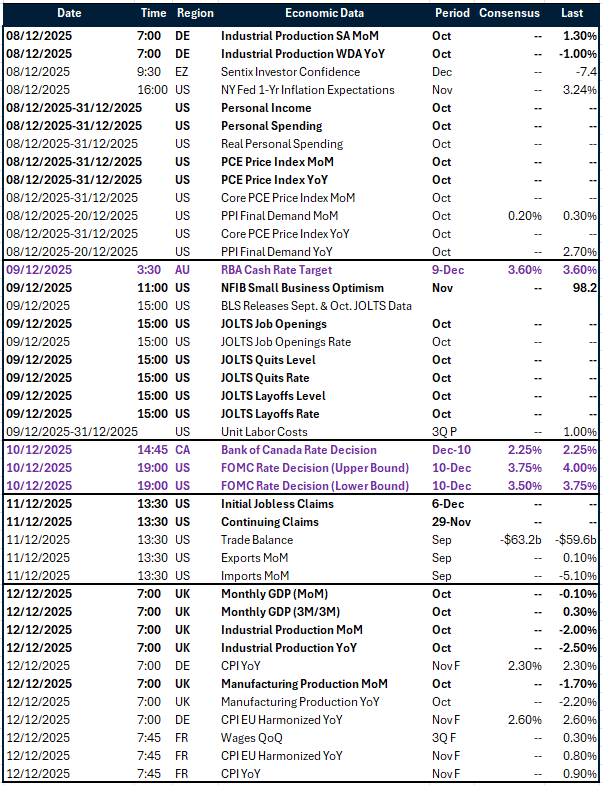Select the Initial Jobless Claims cell
The width and height of the screenshot is (602, 785).
tap(277, 504)
